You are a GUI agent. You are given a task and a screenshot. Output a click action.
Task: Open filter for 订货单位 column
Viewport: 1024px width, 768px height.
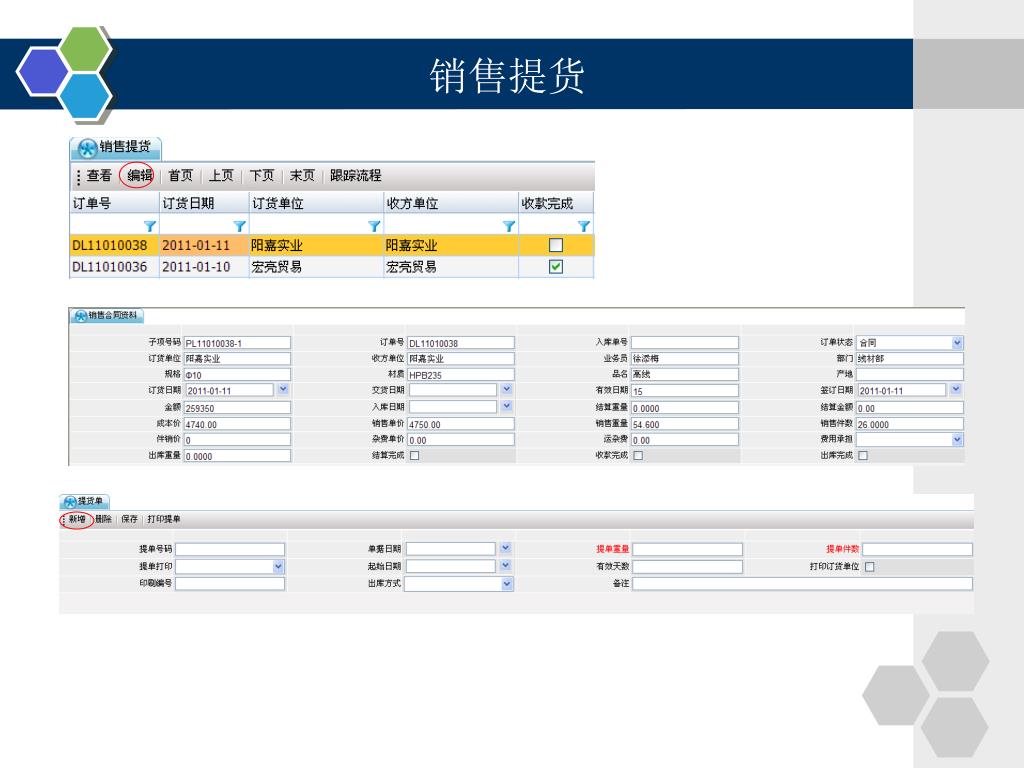[374, 226]
